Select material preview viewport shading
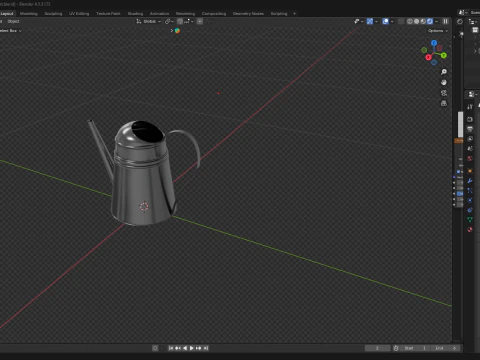 (423, 21)
